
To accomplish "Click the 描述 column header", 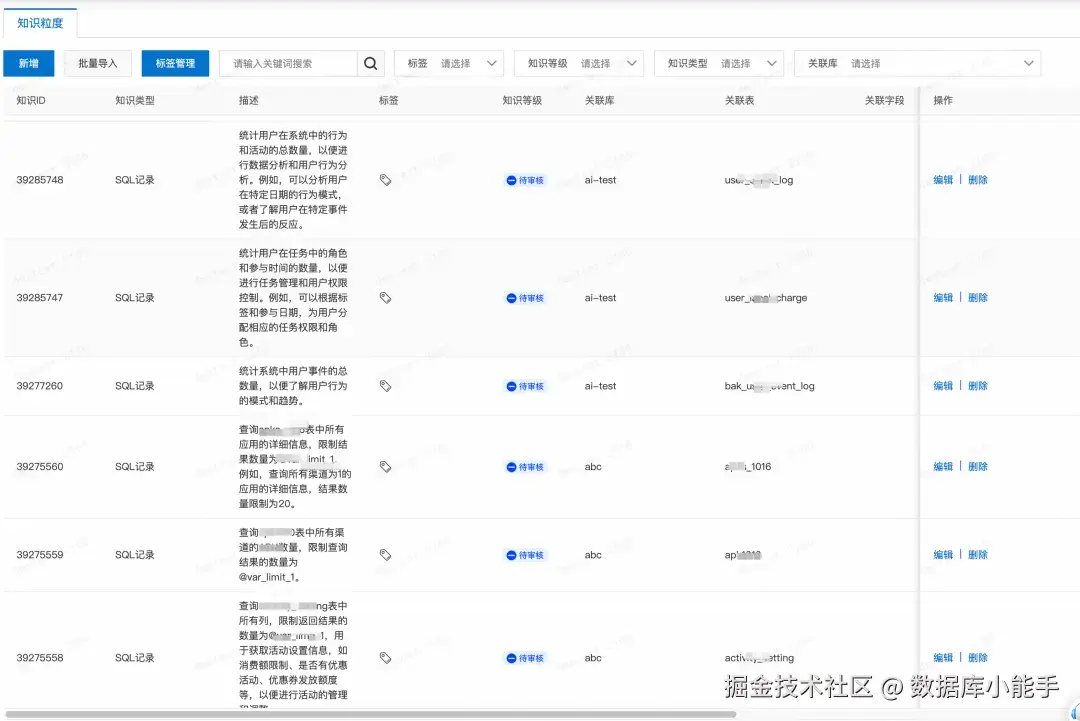I will click(x=249, y=101).
